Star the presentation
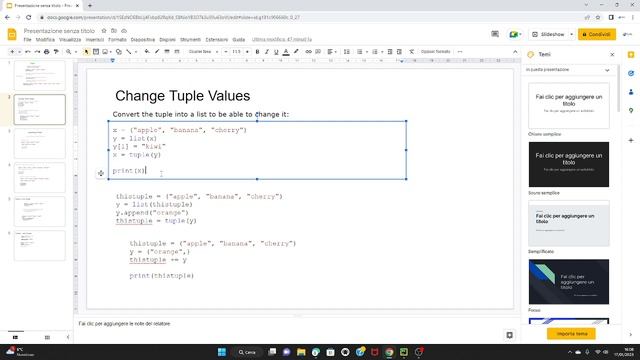The height and width of the screenshot is (360, 640). click(104, 31)
